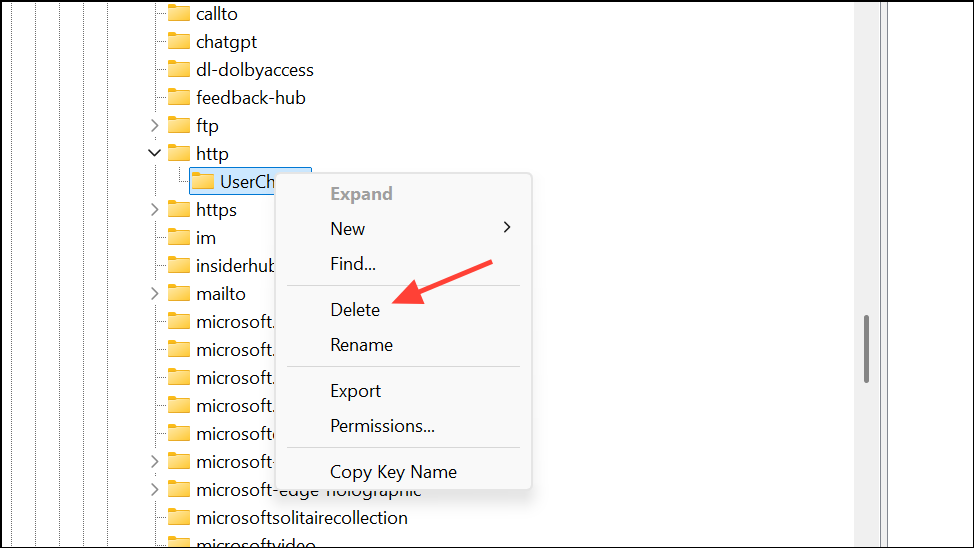Choose Rename in the context menu
Screen dimensions: 974x548
(361, 345)
